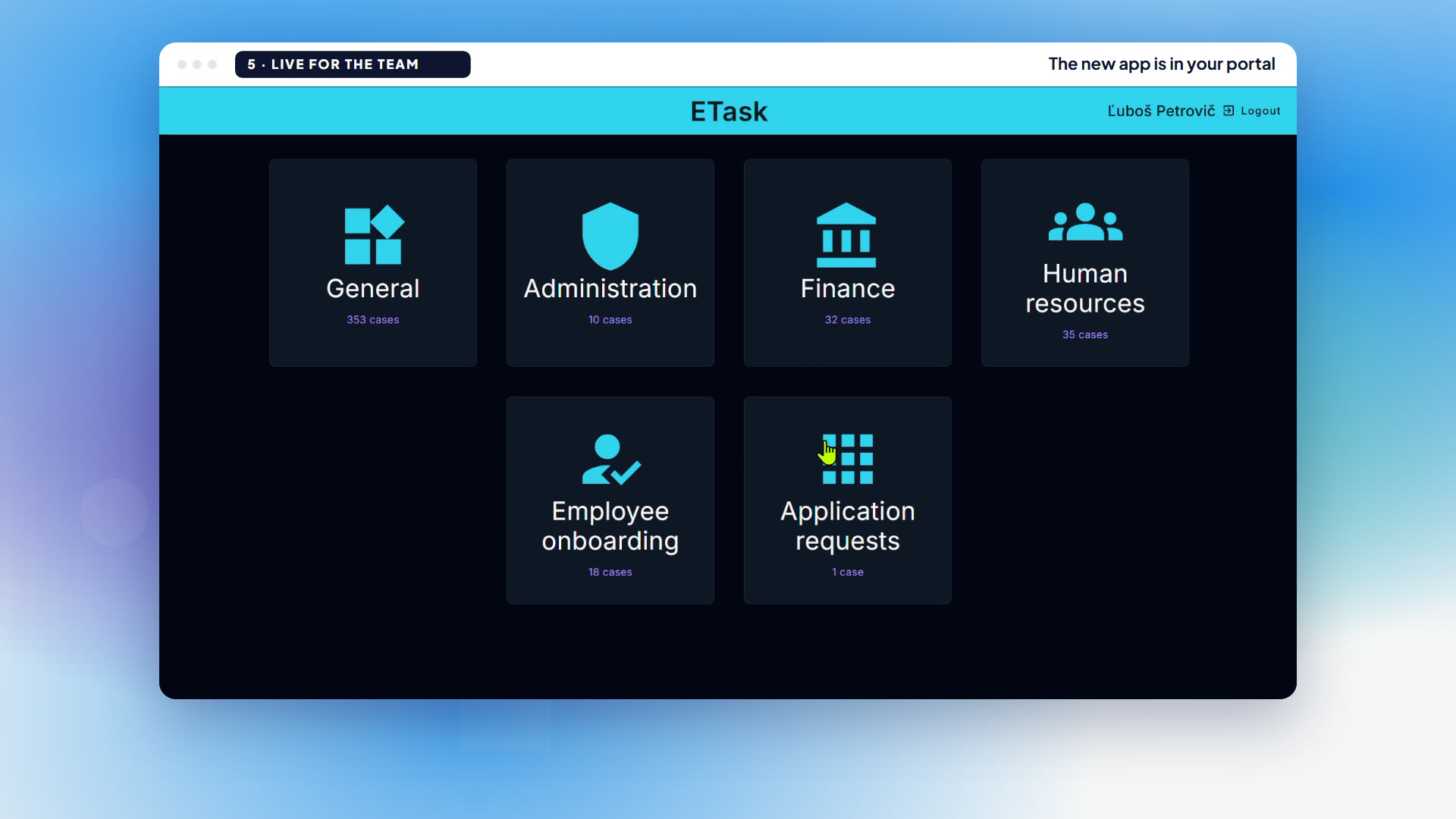Viewport: 1456px width, 819px height.
Task: Click the 32 cases count
Action: 848,320
